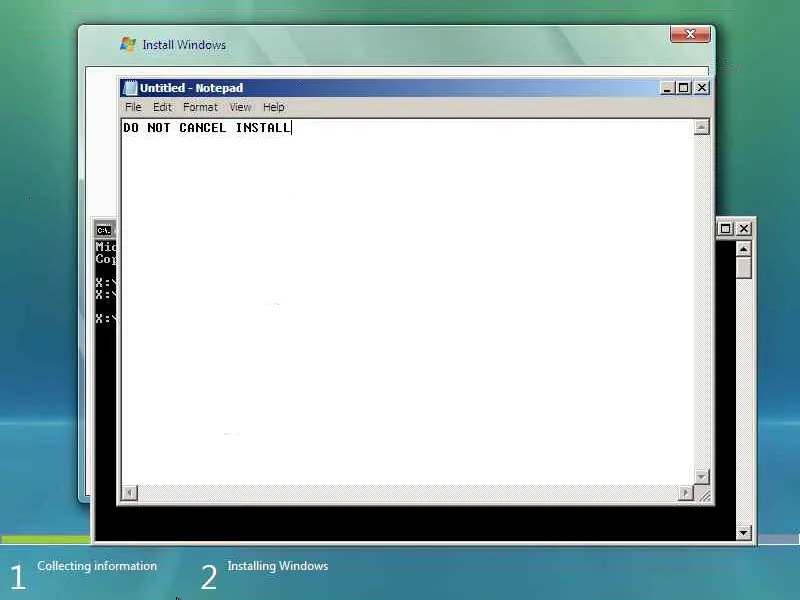Click the text 'DO NOT CANCEL INSTALL'
This screenshot has height=600, width=800.
click(x=207, y=128)
